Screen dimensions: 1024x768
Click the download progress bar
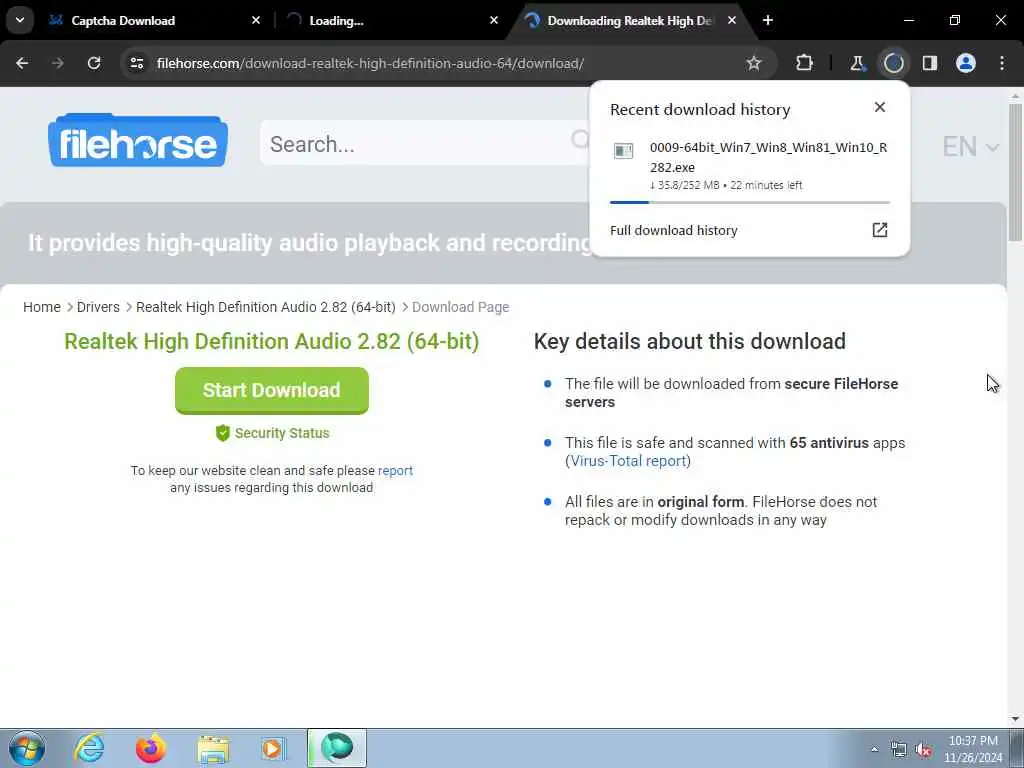tap(749, 202)
